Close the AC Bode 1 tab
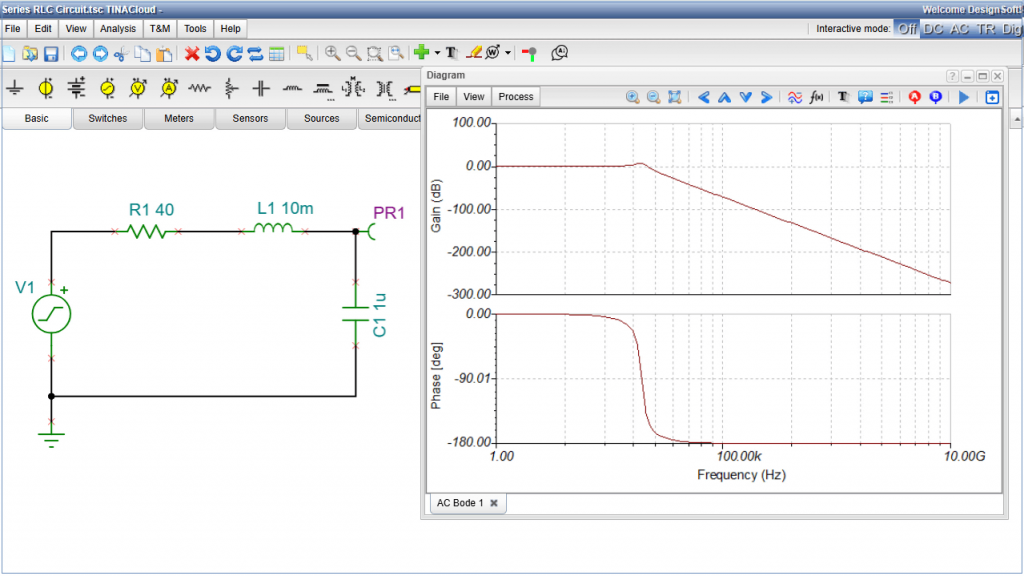Screen dimensions: 1024x576 (x=494, y=503)
